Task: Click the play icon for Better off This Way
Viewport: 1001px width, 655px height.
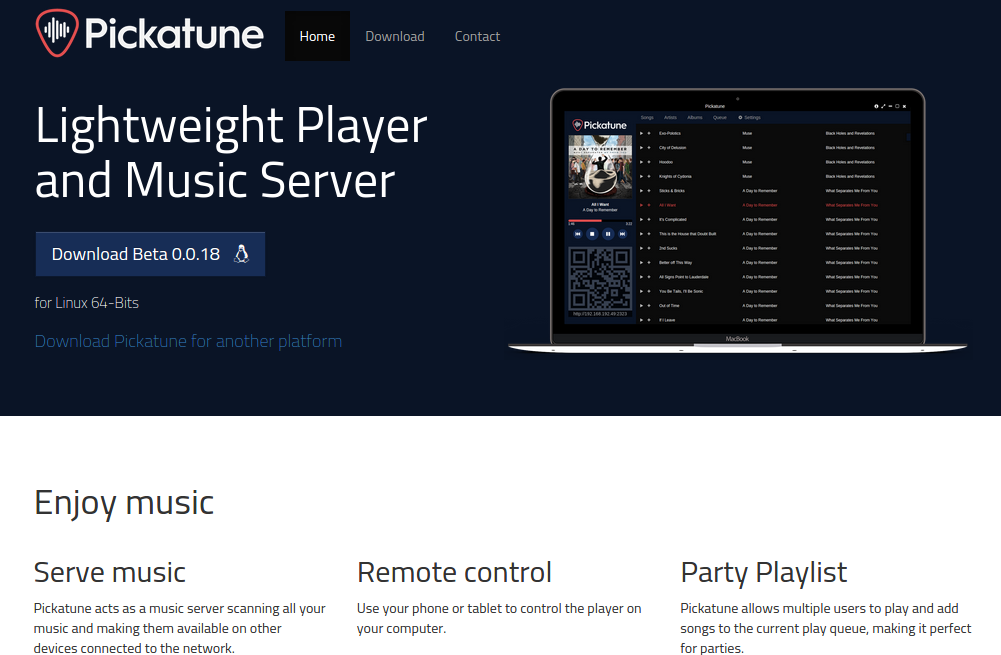Action: click(642, 262)
